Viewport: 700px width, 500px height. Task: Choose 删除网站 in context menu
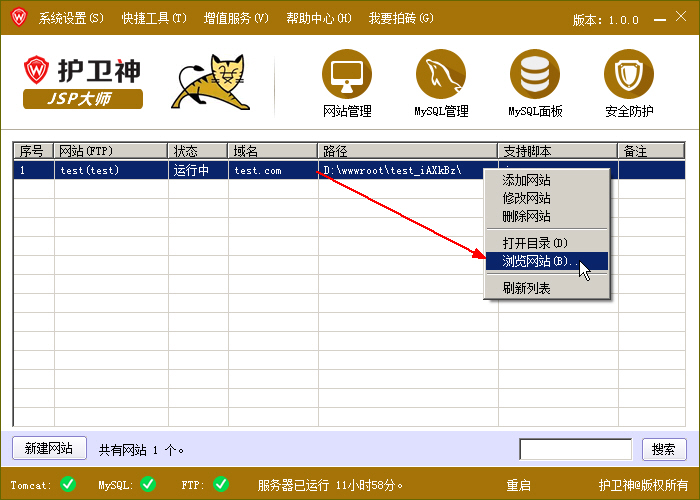(x=547, y=217)
